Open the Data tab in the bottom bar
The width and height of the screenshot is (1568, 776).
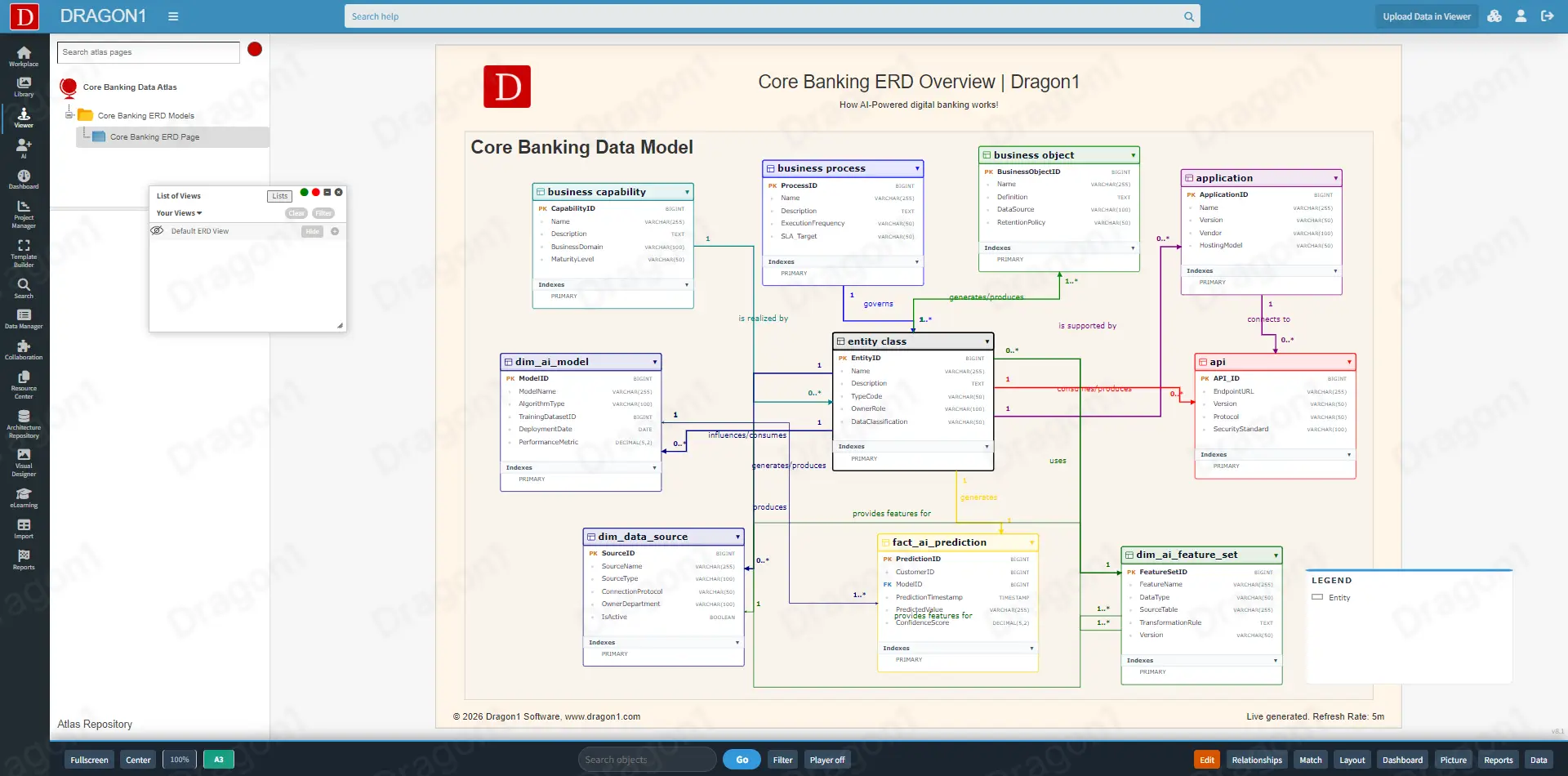[x=1539, y=760]
